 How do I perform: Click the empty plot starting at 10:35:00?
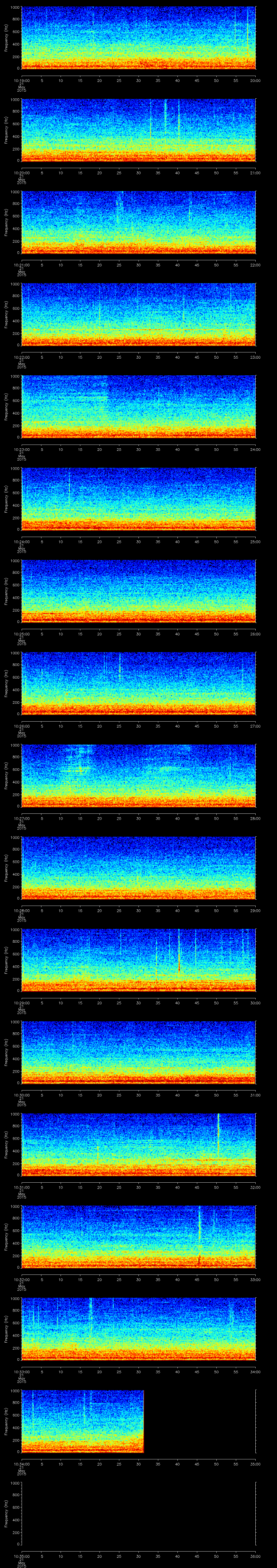(139, 1513)
